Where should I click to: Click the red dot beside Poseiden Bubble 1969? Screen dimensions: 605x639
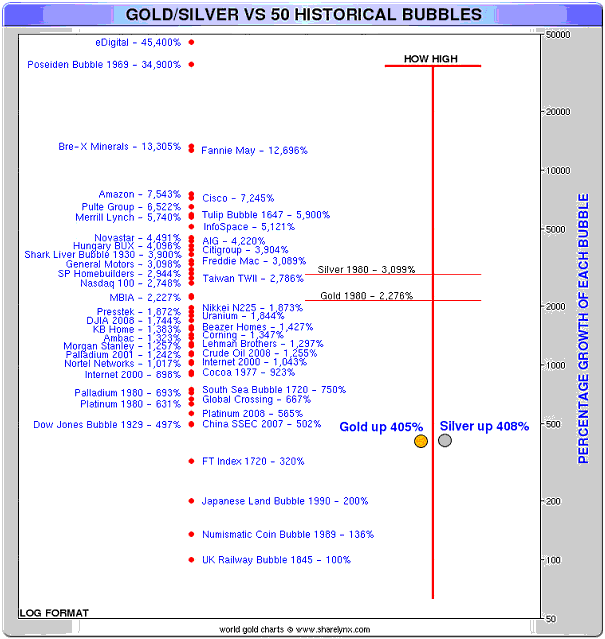pyautogui.click(x=191, y=65)
